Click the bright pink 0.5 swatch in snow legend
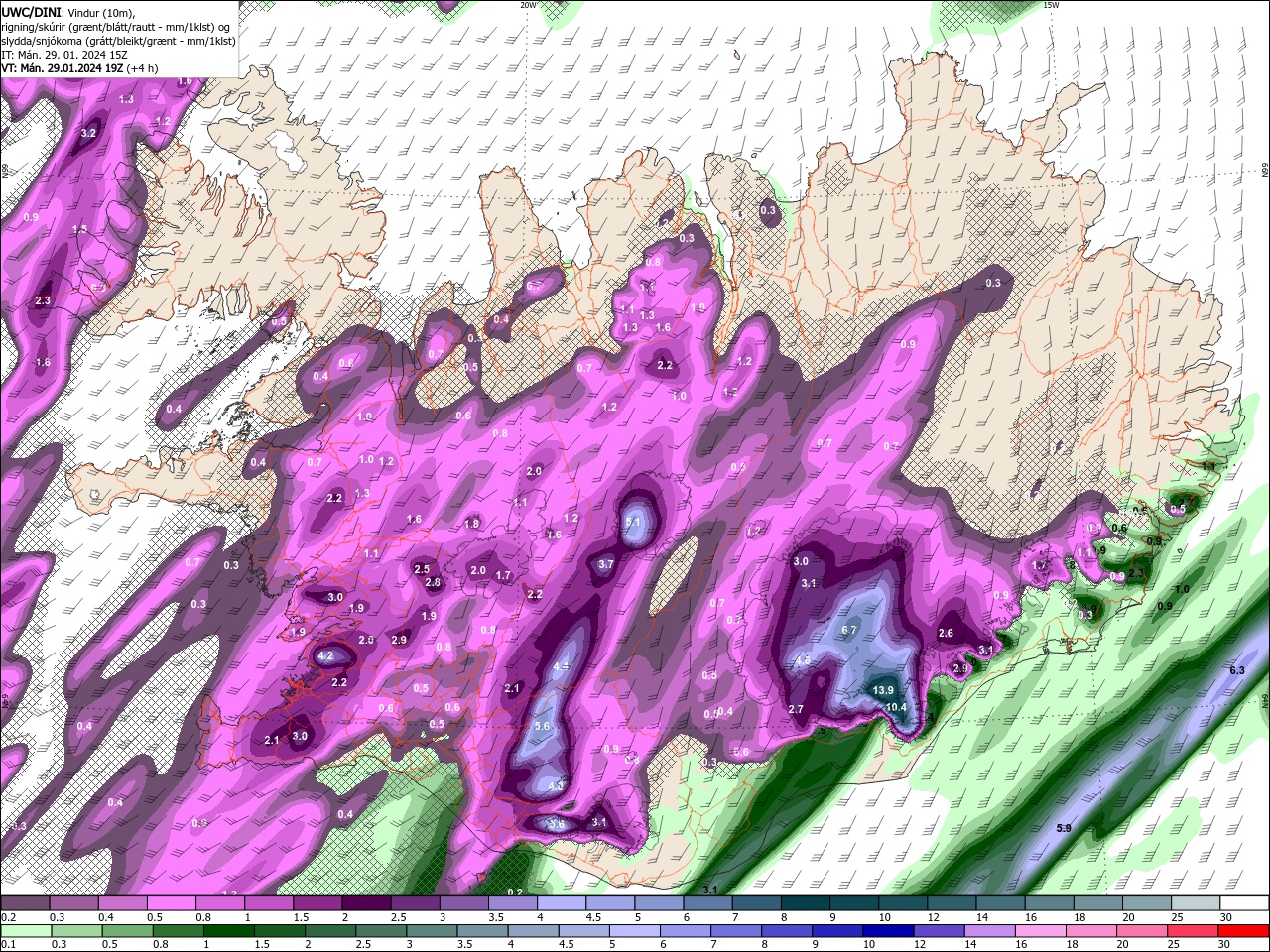Screen dimensions: 1270x952 171,903
